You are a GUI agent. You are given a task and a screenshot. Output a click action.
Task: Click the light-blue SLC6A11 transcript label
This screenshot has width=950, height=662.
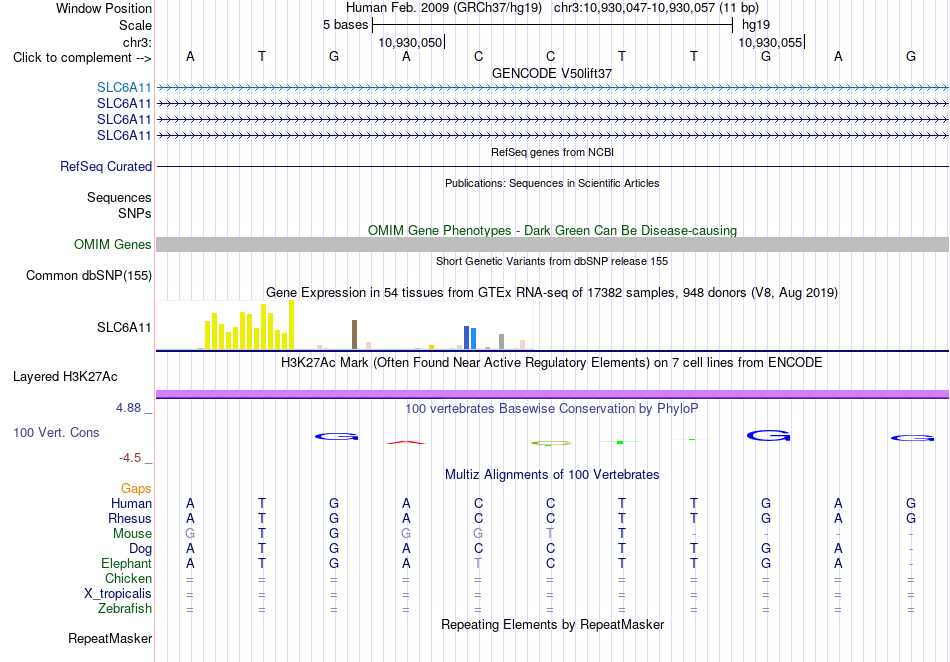(124, 88)
